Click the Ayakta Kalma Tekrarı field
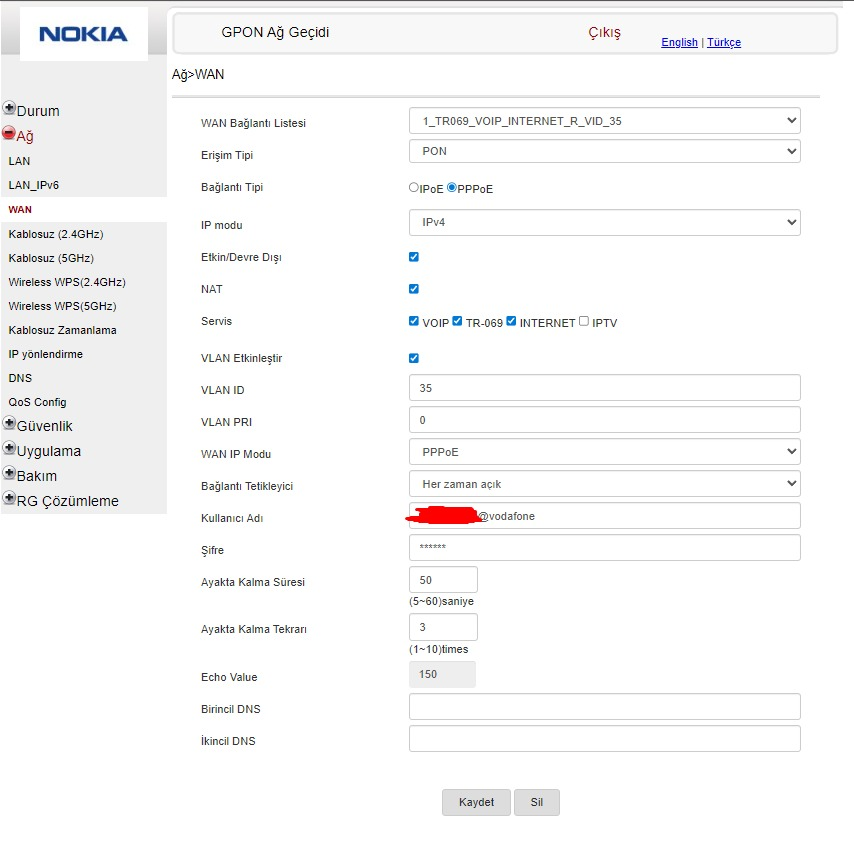Screen dimensions: 854x844 (443, 627)
